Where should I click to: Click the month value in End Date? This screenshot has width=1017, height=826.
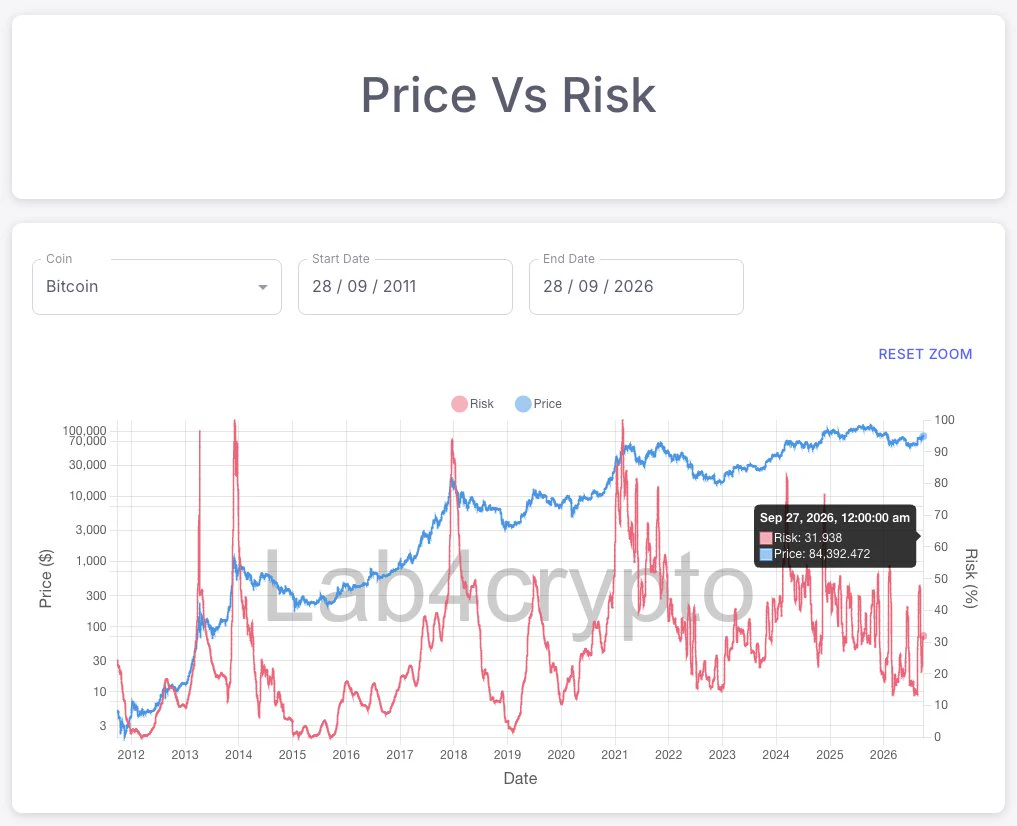pos(588,287)
